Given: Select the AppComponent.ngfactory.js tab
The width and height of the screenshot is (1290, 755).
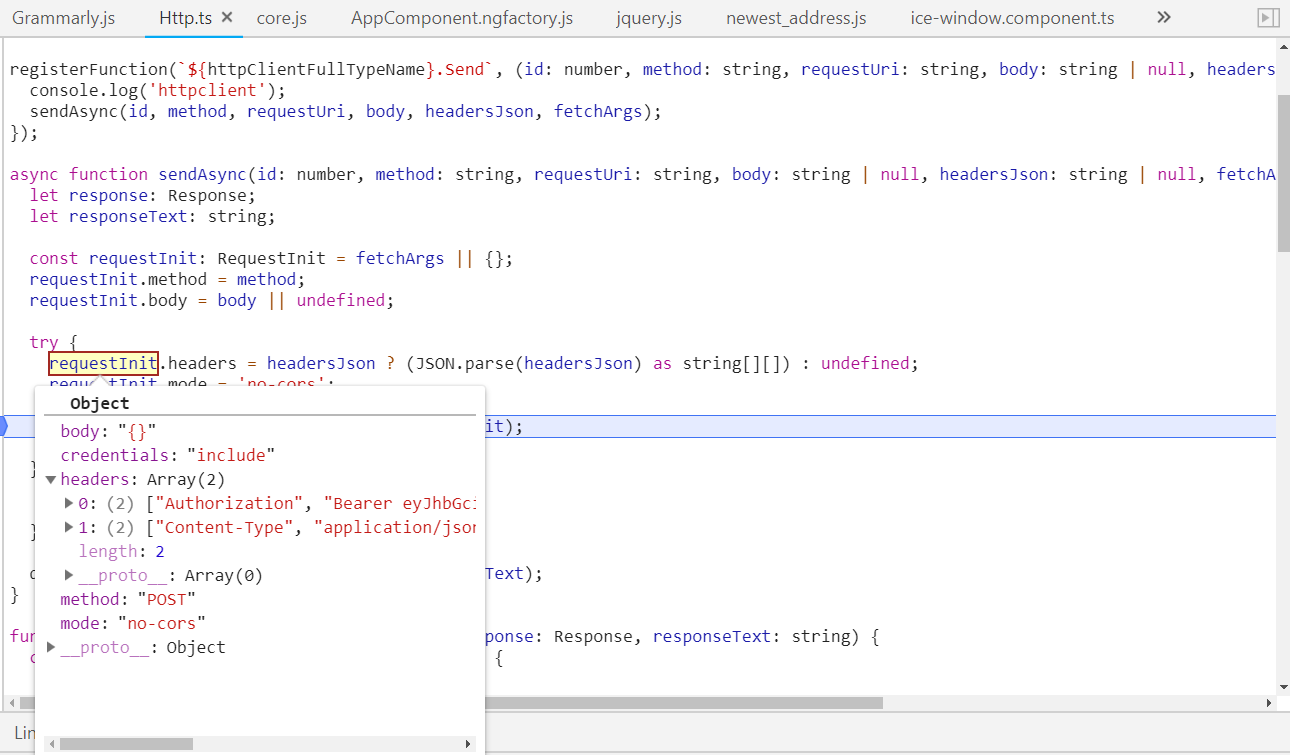Looking at the screenshot, I should 461,17.
